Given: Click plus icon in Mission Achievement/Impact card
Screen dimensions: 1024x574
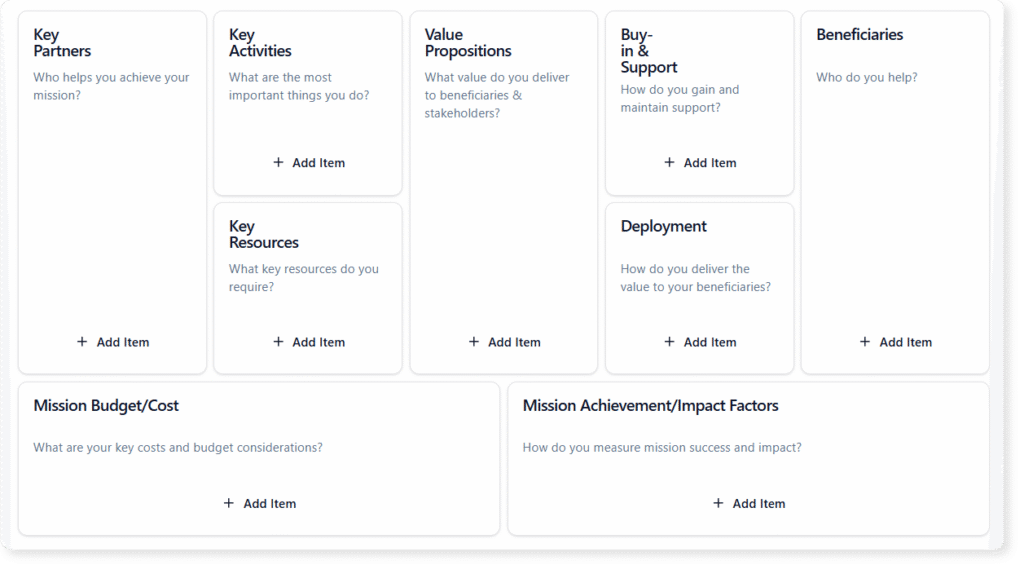Looking at the screenshot, I should [718, 503].
